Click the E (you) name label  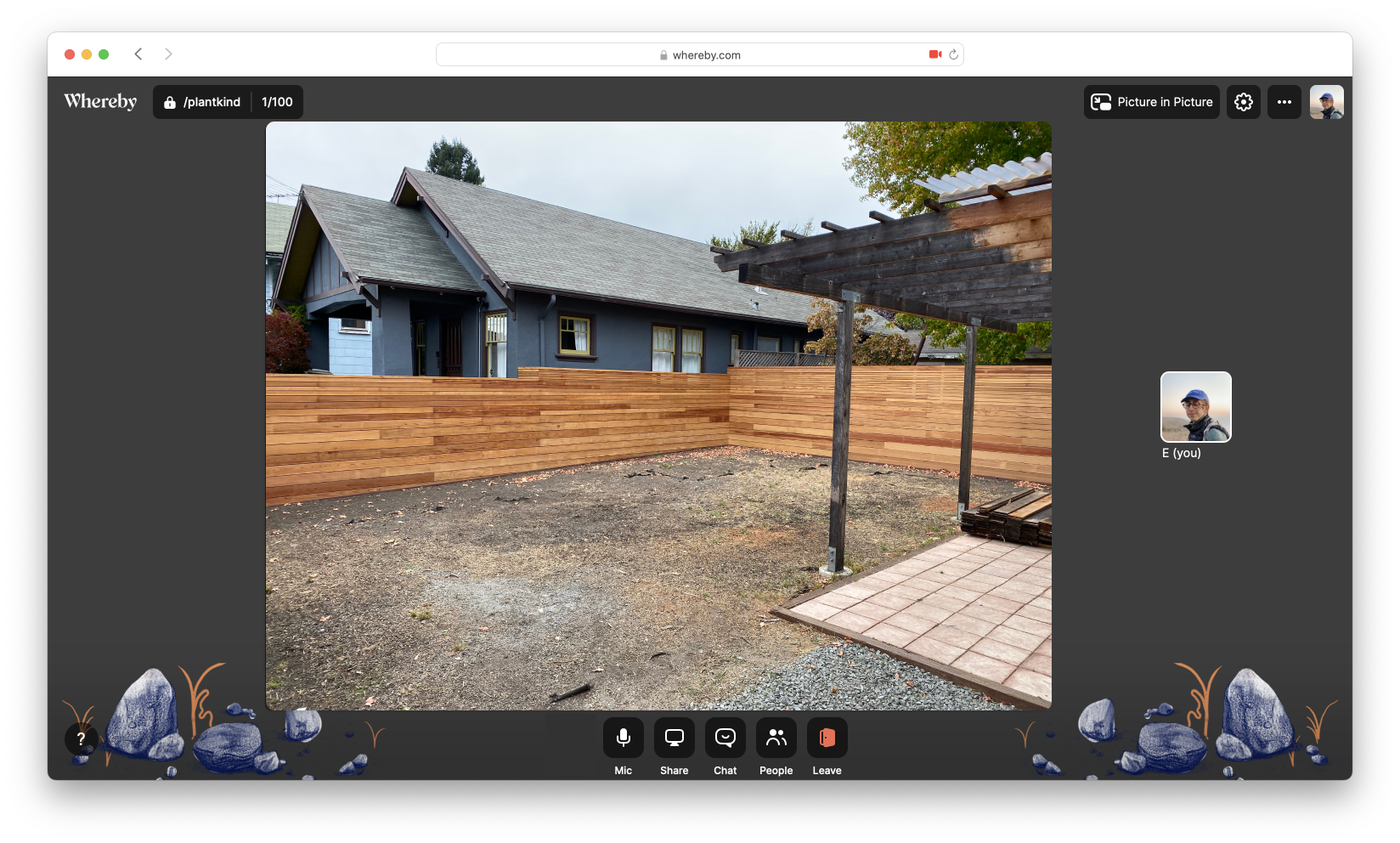[1181, 453]
